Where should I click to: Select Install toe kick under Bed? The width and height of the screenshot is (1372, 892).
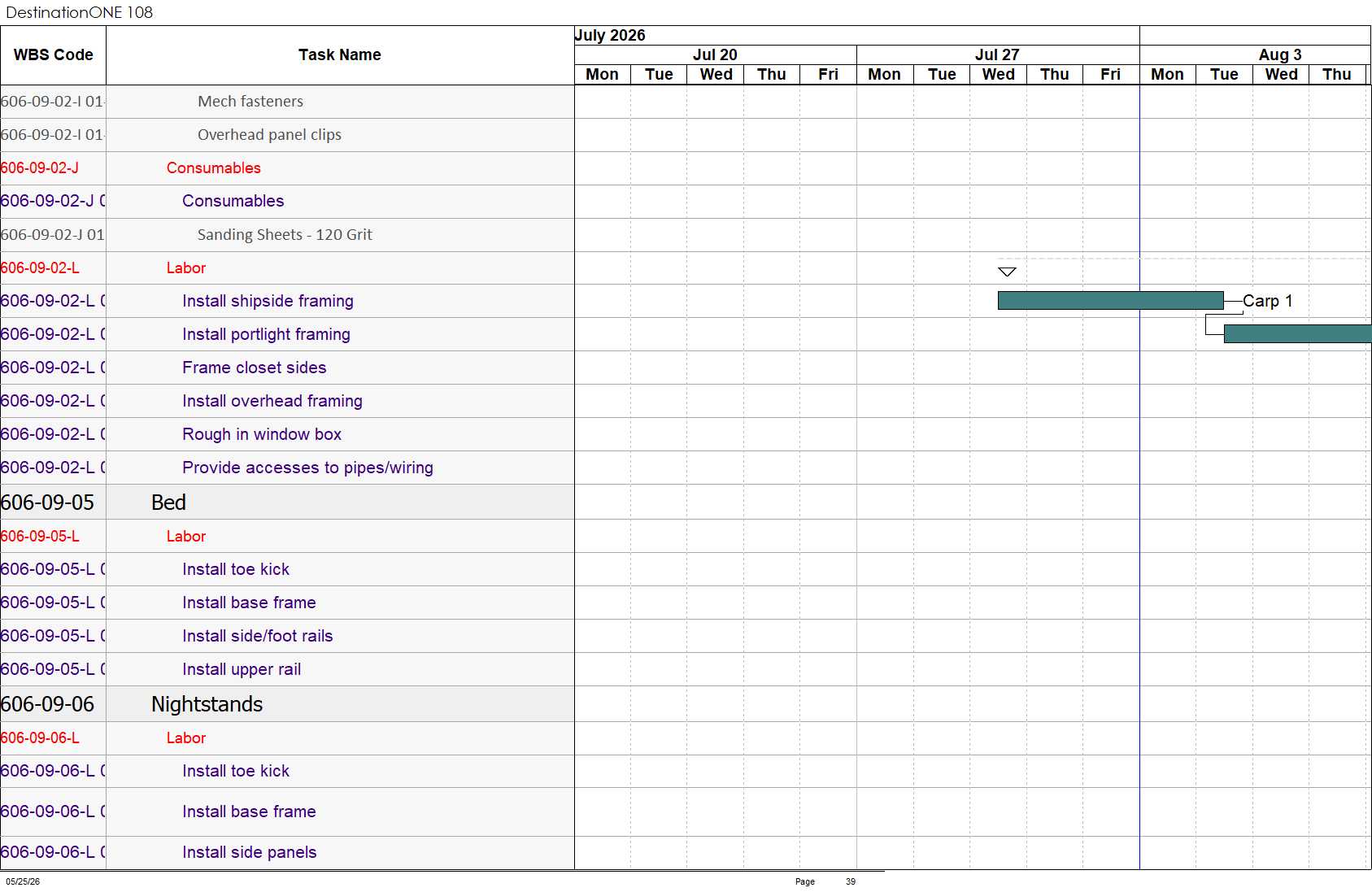pyautogui.click(x=236, y=569)
